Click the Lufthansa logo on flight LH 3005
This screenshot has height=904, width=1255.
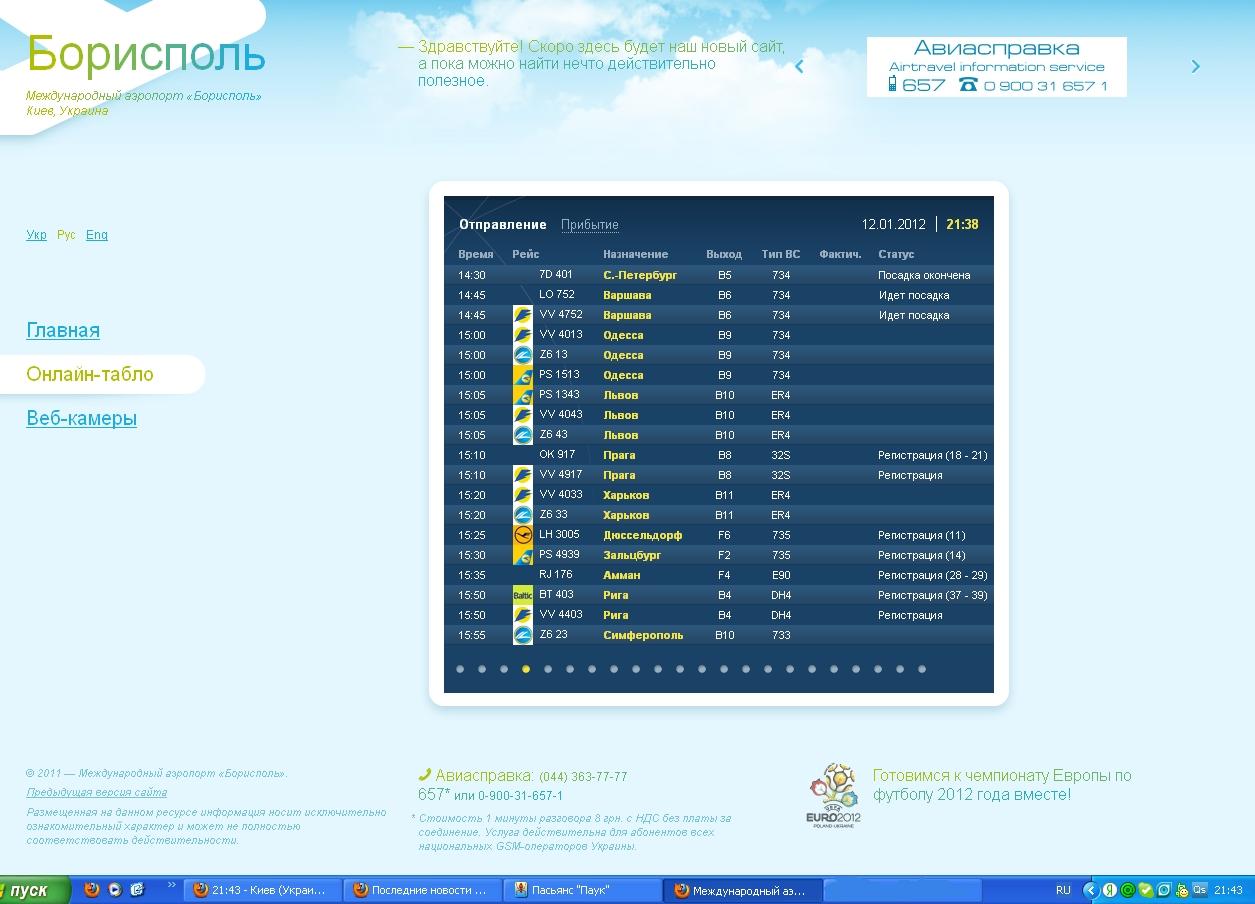coord(522,535)
